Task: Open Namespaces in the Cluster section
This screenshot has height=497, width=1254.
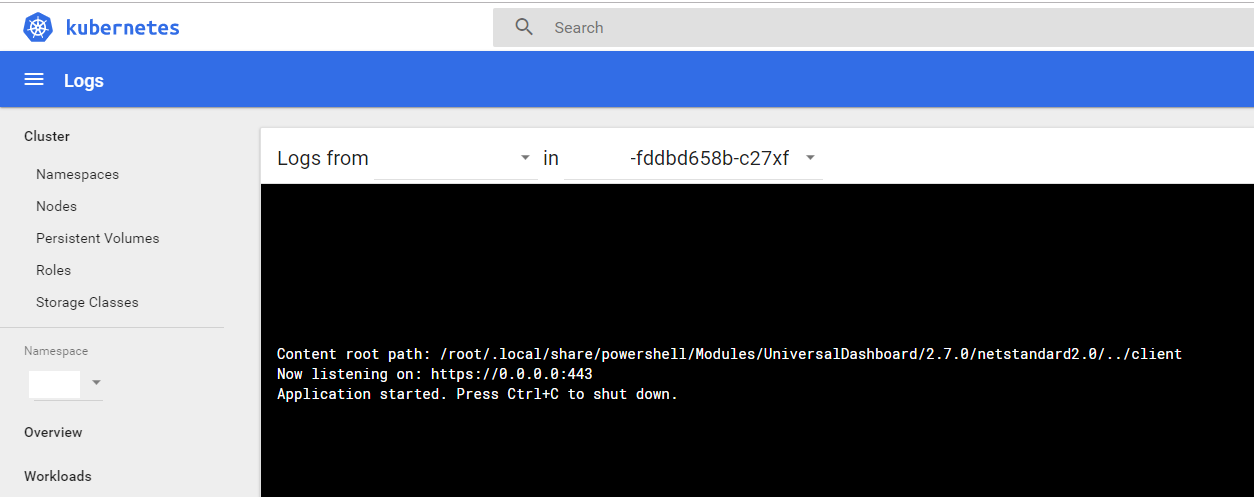Action: coord(77,174)
